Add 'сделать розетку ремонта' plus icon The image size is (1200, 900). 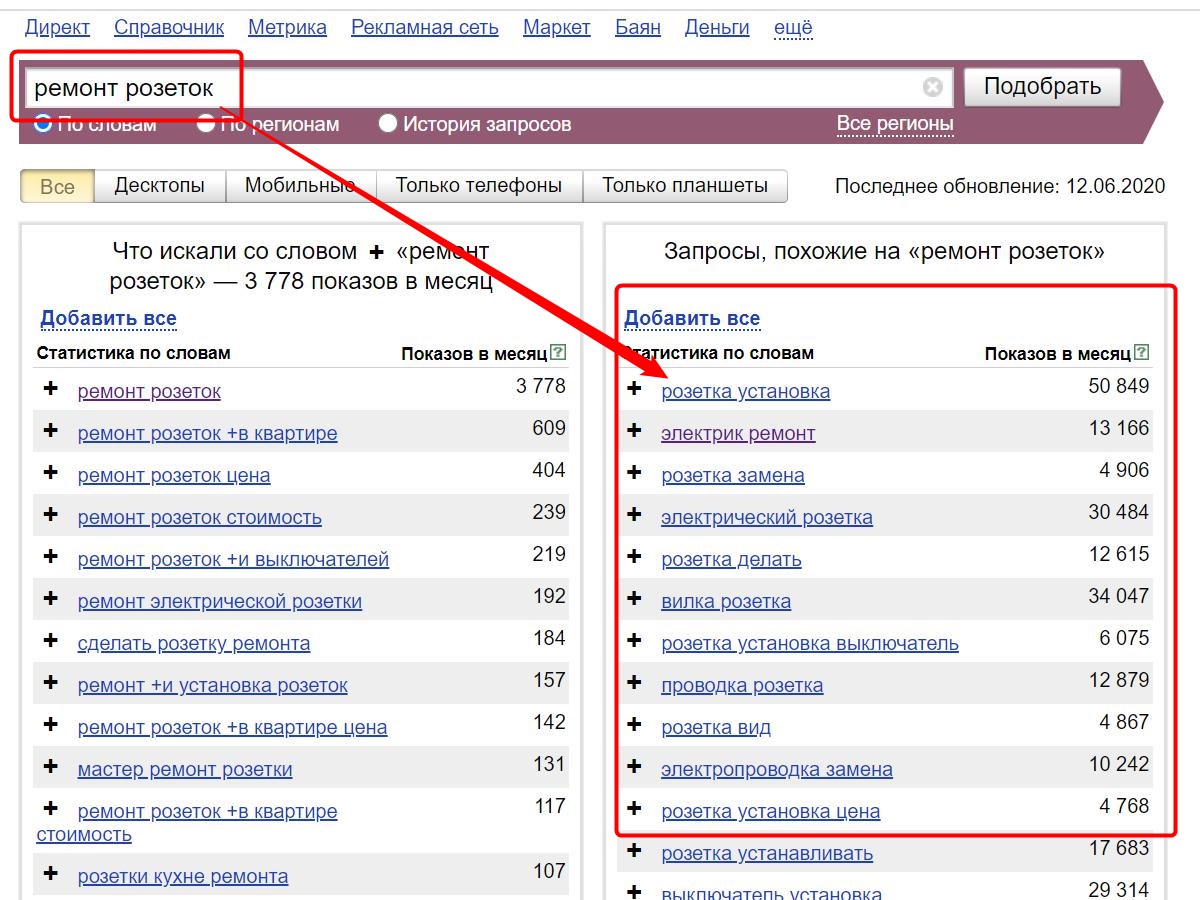51,641
